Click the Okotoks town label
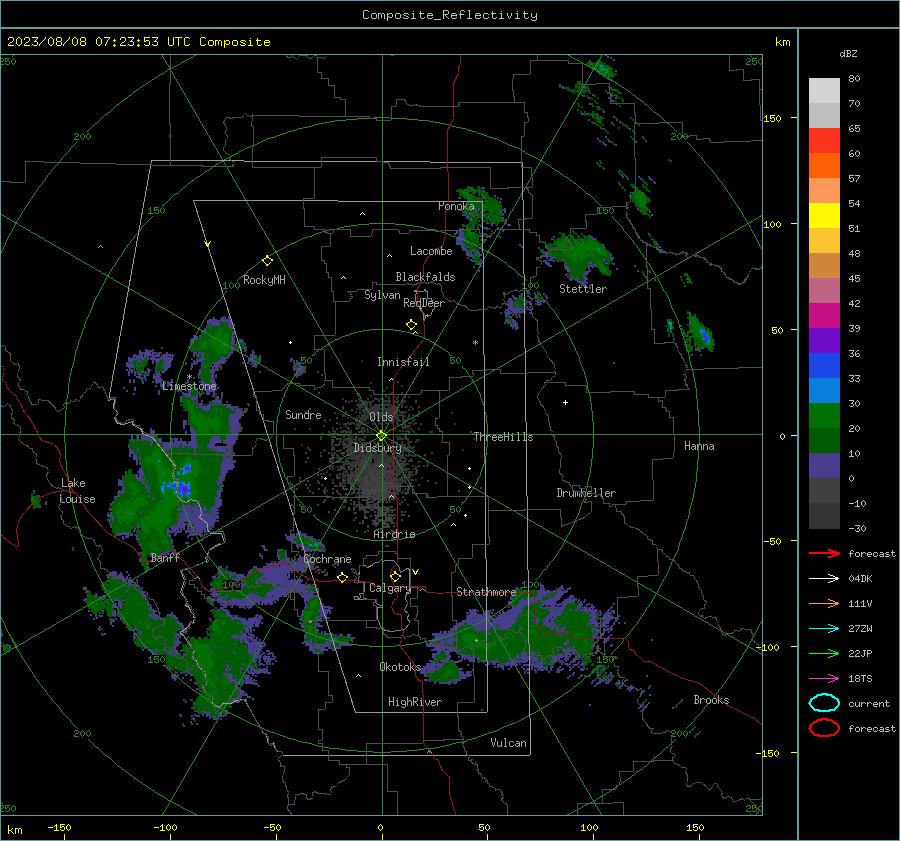900x841 pixels. click(x=400, y=666)
